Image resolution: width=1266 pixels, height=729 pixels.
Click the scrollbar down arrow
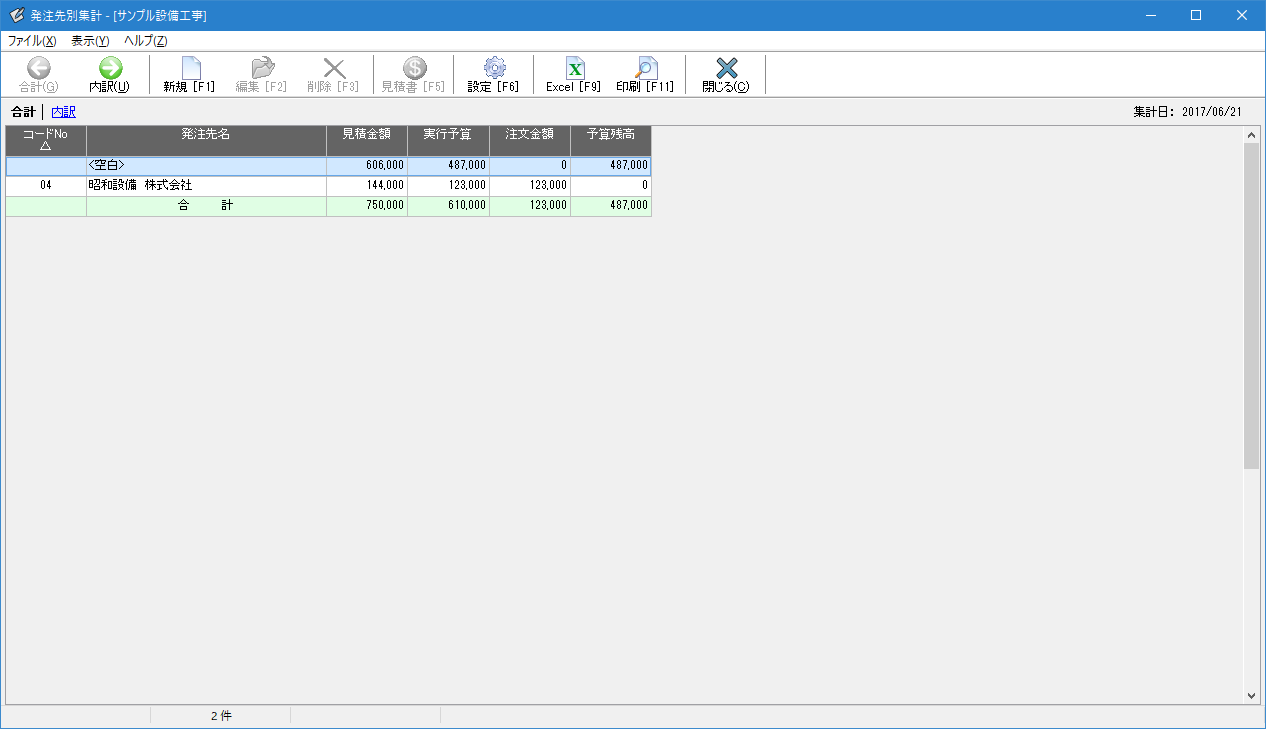coord(1251,695)
